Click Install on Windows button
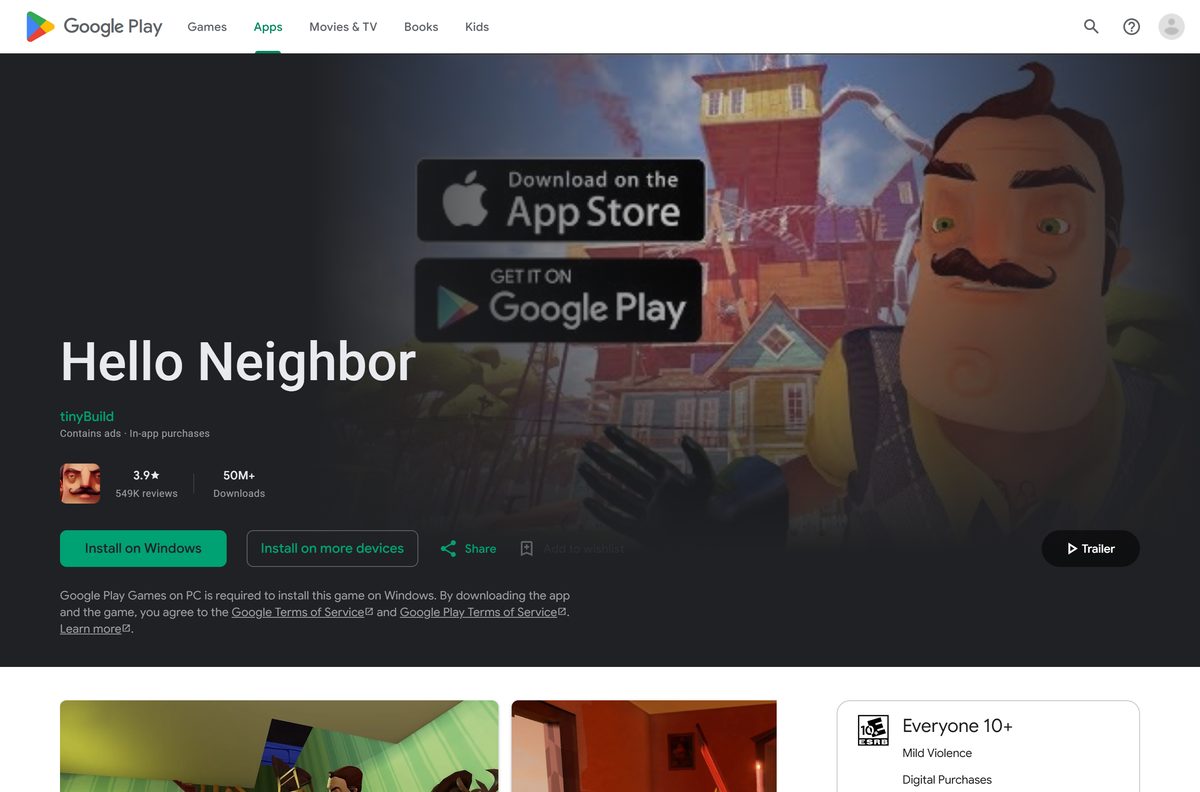 [x=143, y=548]
